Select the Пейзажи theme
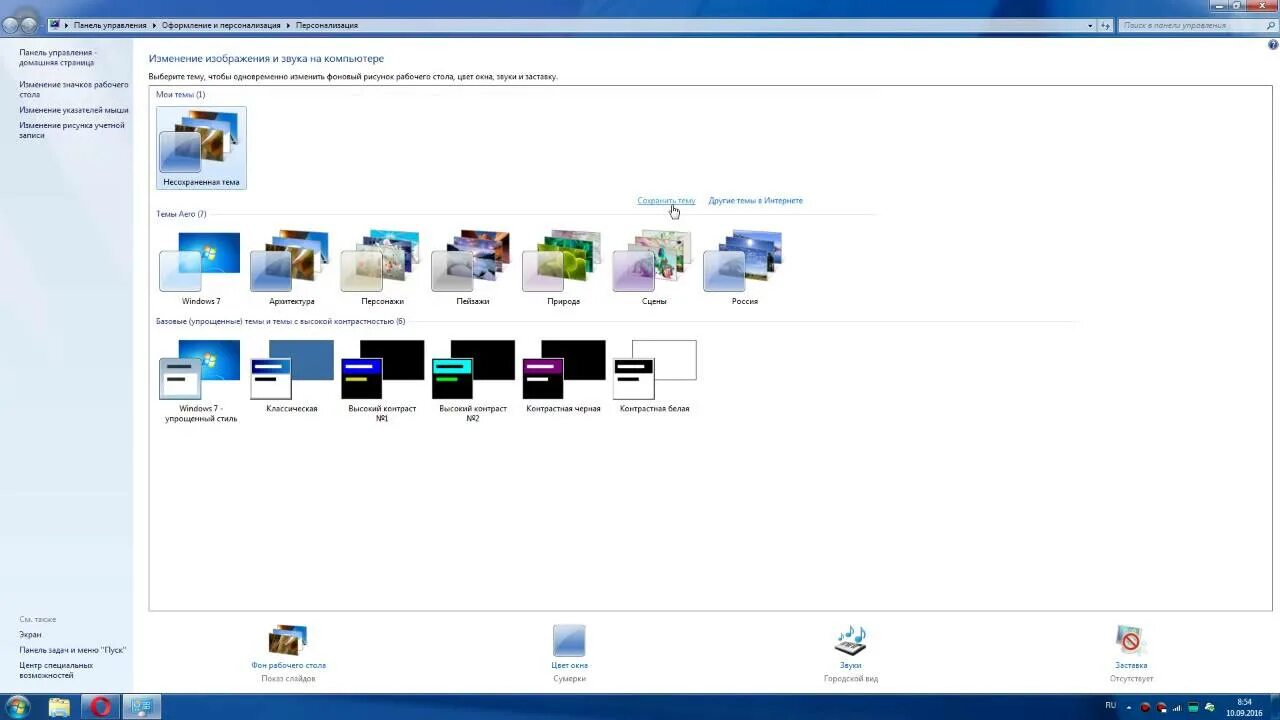Screen dimensions: 1280x720 tap(473, 268)
